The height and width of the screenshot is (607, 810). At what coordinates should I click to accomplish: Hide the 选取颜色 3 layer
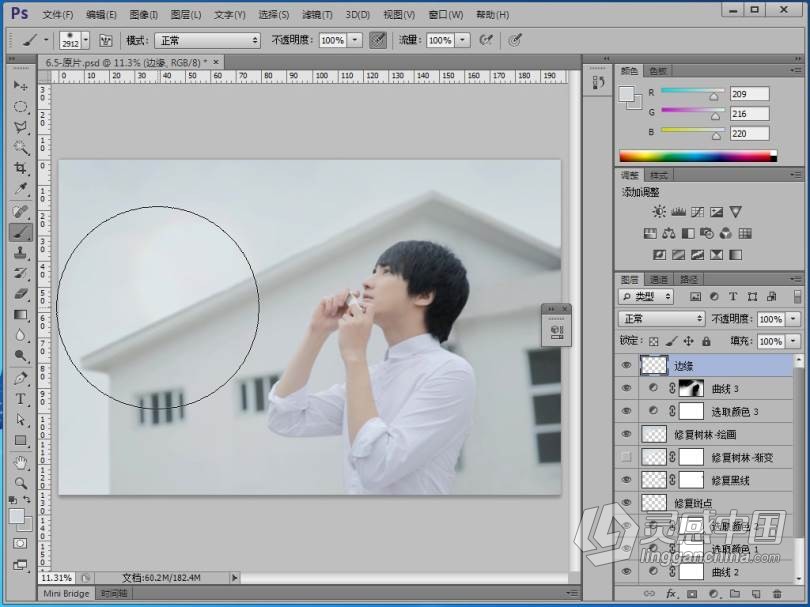(x=626, y=411)
